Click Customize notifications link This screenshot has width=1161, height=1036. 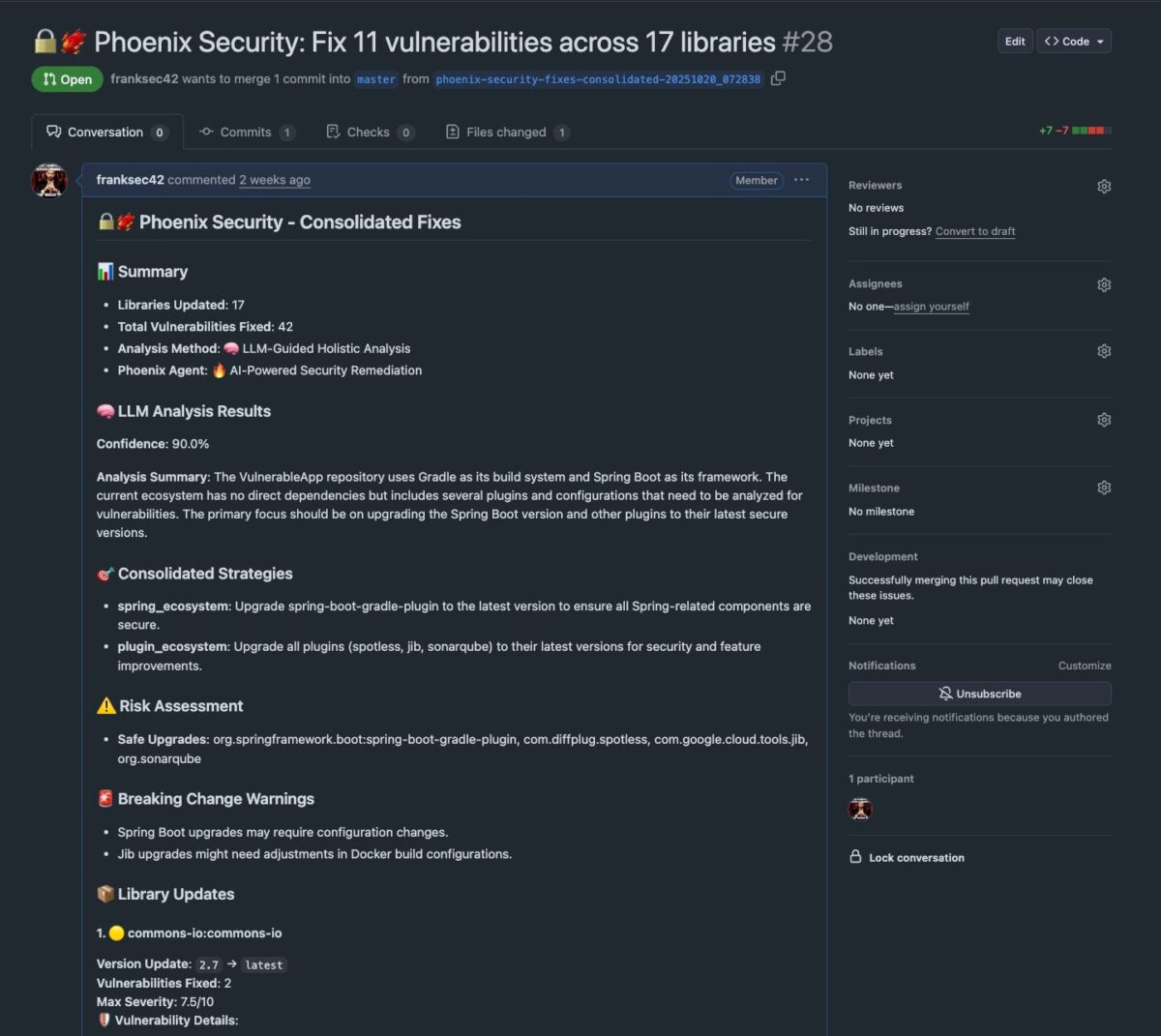pyautogui.click(x=1085, y=666)
